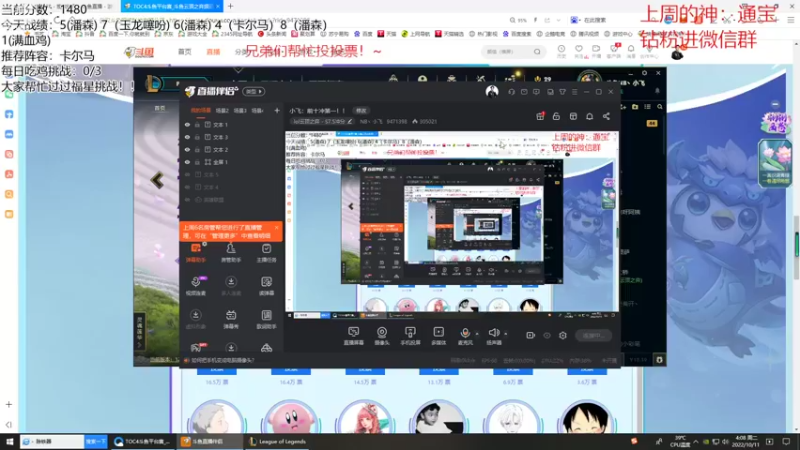Open 直播 tab on Huya website
Image resolution: width=800 pixels, height=450 pixels.
tap(213, 52)
